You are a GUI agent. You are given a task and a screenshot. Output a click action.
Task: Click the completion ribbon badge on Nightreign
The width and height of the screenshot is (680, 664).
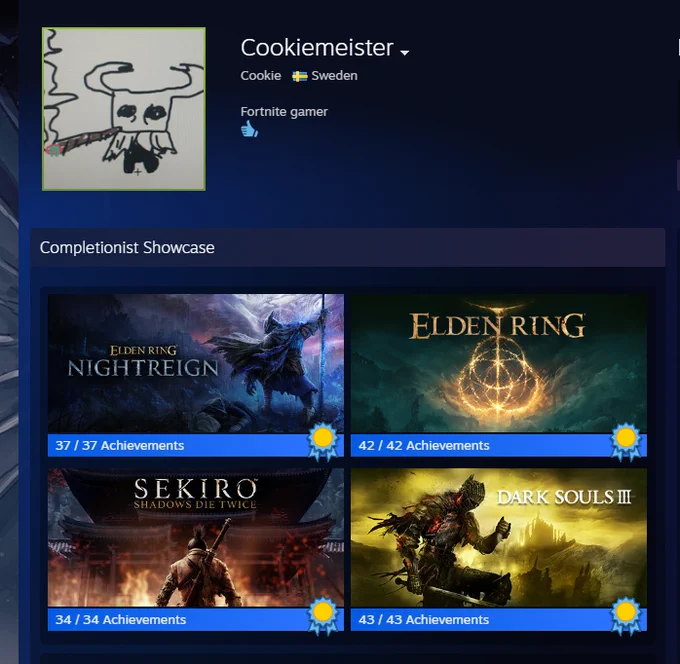(x=323, y=442)
